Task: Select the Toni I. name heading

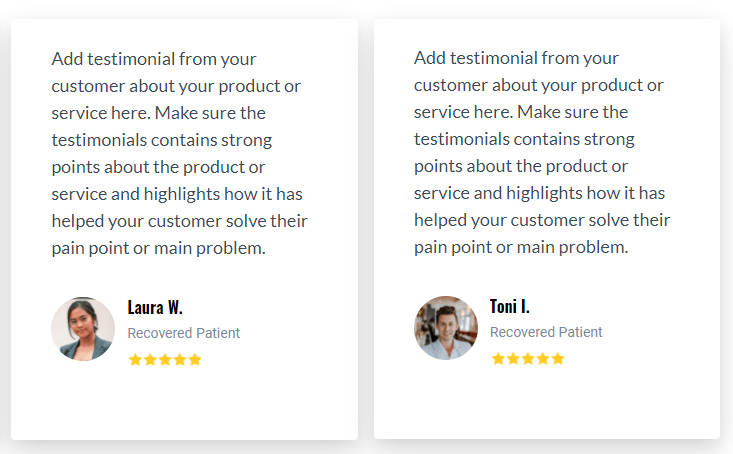Action: pyautogui.click(x=510, y=307)
